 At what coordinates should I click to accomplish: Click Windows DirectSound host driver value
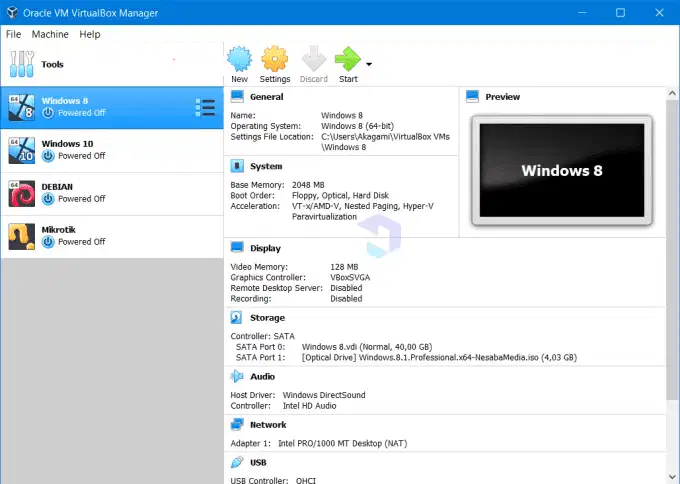324,395
